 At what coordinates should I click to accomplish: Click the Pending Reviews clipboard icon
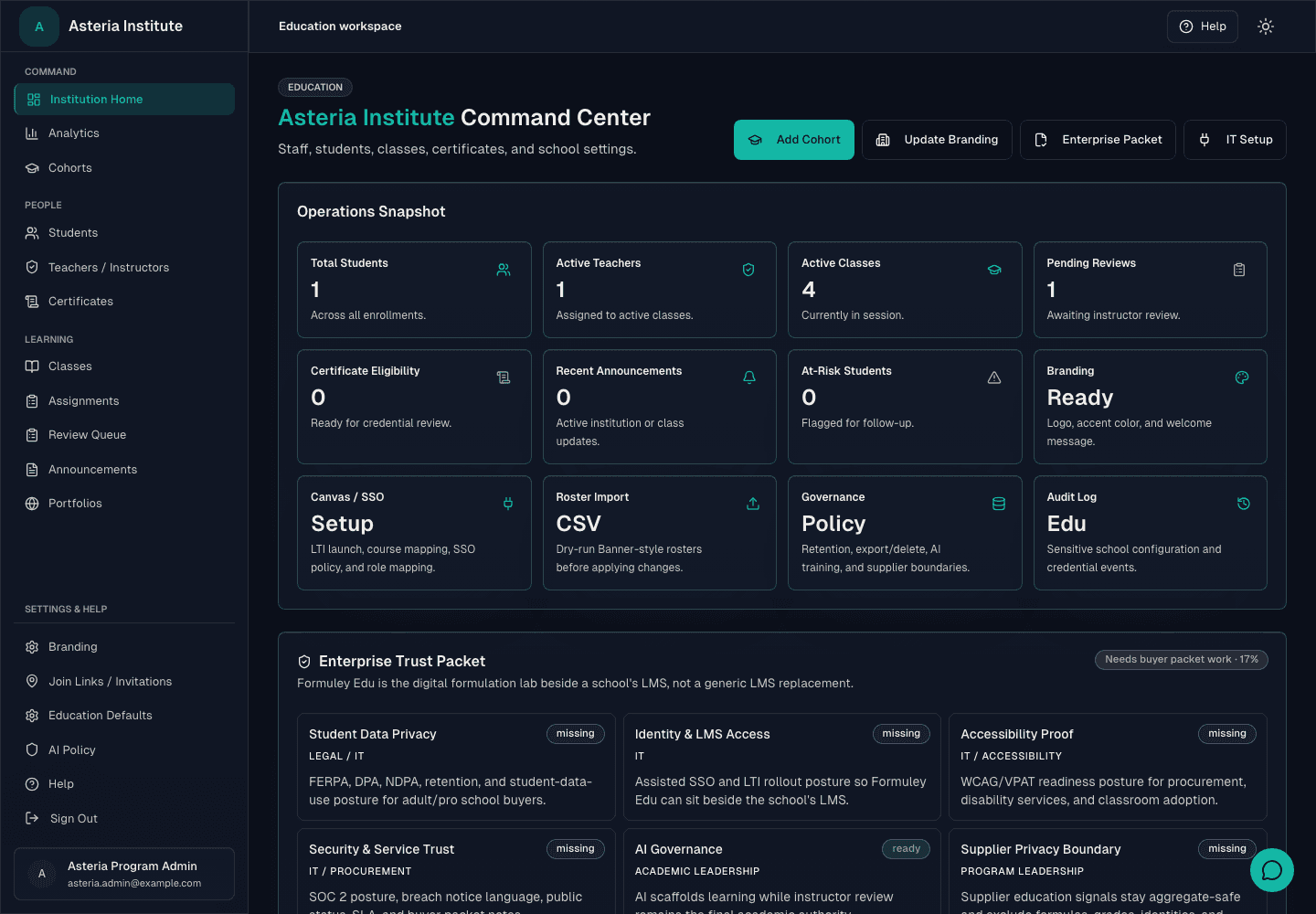point(1239,270)
